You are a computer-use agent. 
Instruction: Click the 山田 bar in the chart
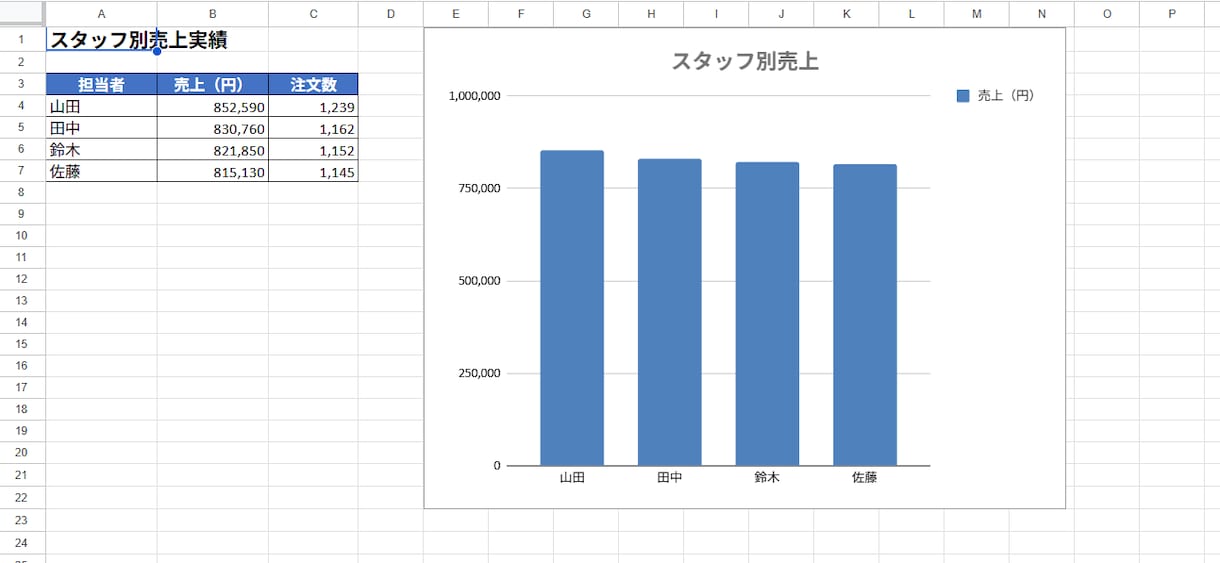coord(572,308)
